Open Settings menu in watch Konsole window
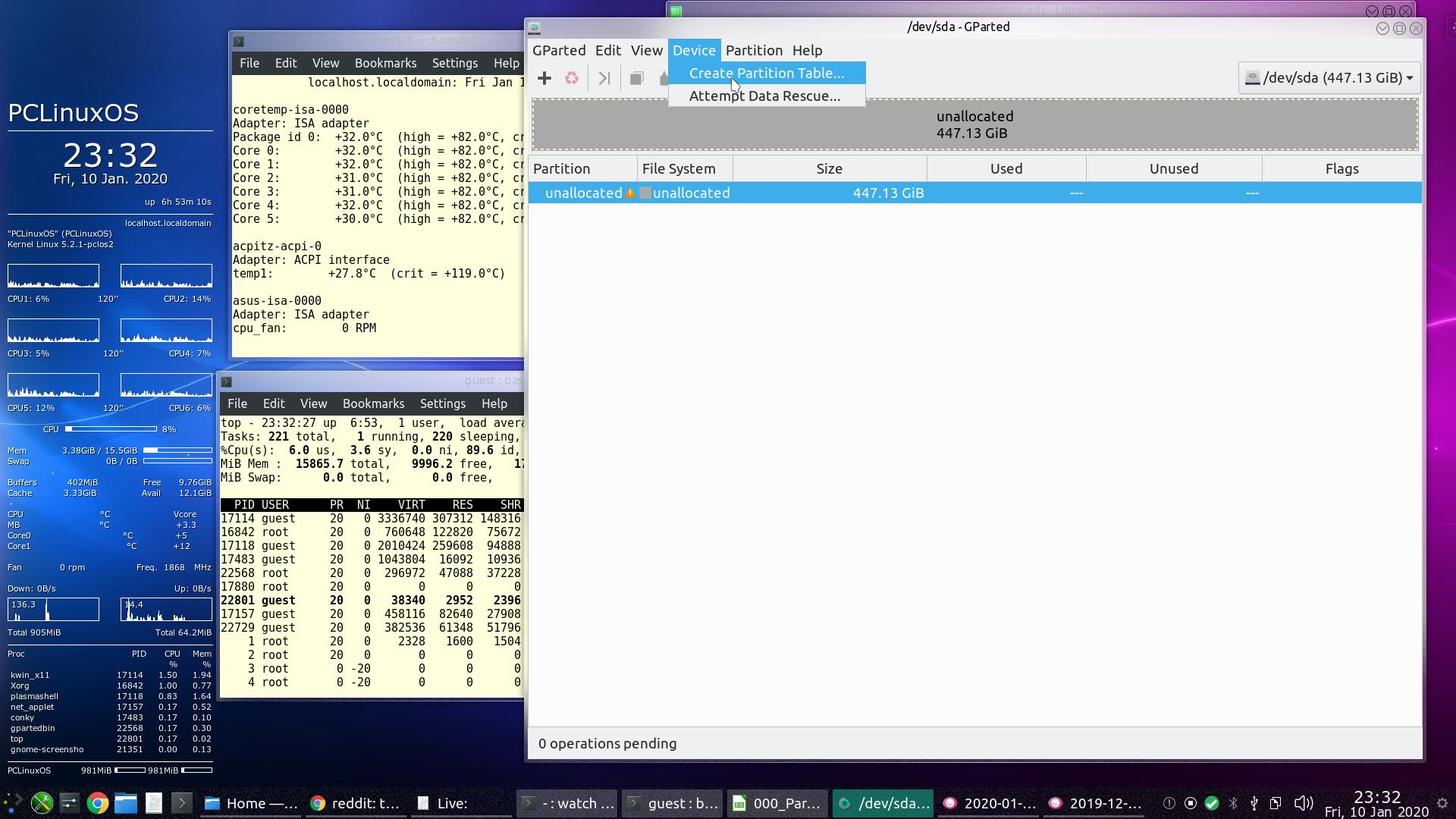The height and width of the screenshot is (819, 1456). click(454, 64)
